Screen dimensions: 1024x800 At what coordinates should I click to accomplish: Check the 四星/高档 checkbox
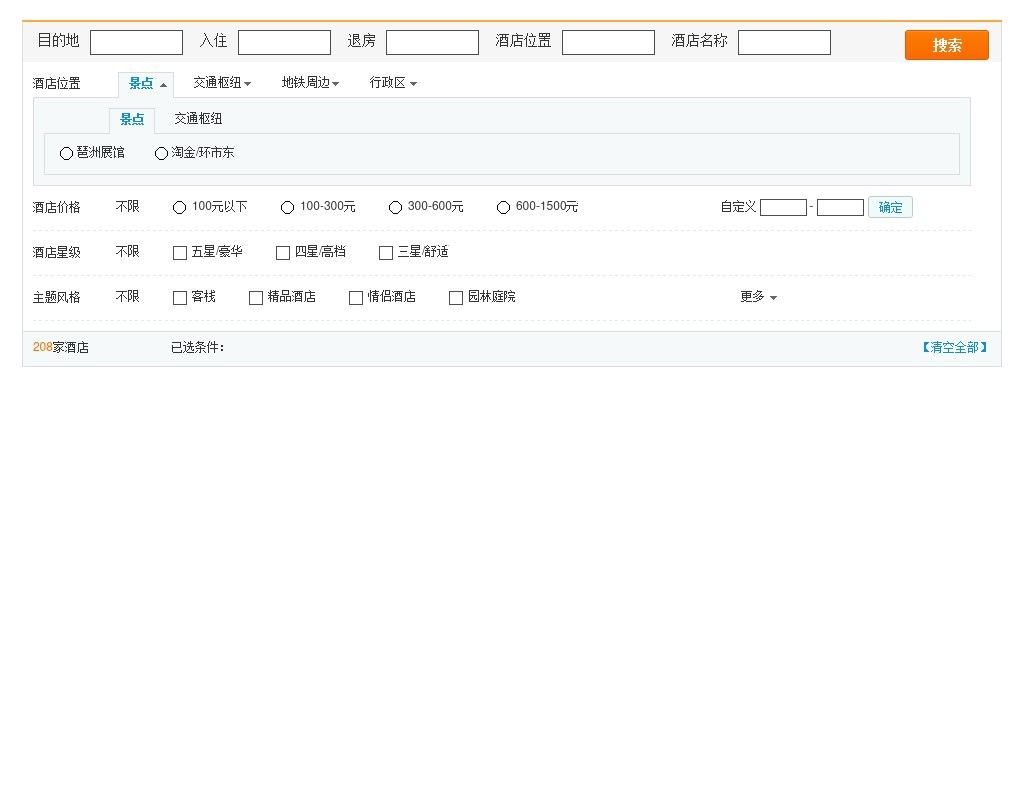point(283,253)
